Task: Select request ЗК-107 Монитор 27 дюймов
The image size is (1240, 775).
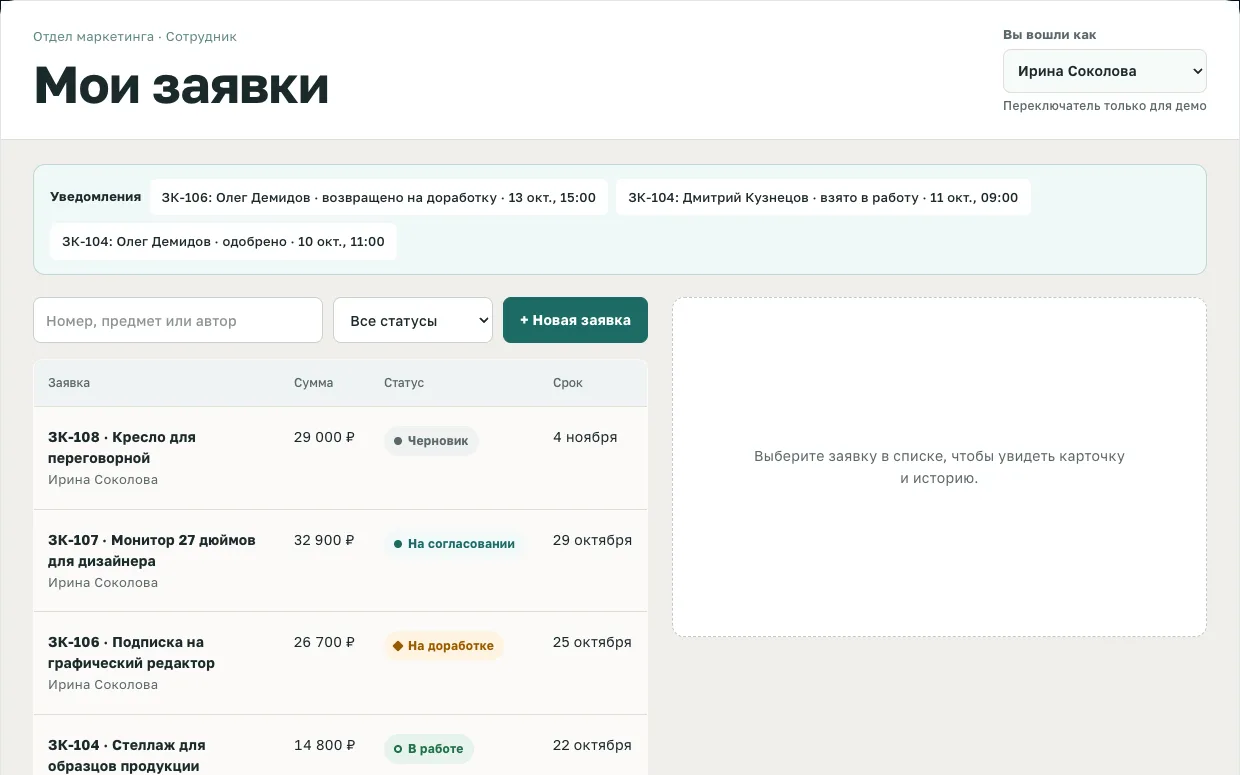Action: [x=340, y=561]
